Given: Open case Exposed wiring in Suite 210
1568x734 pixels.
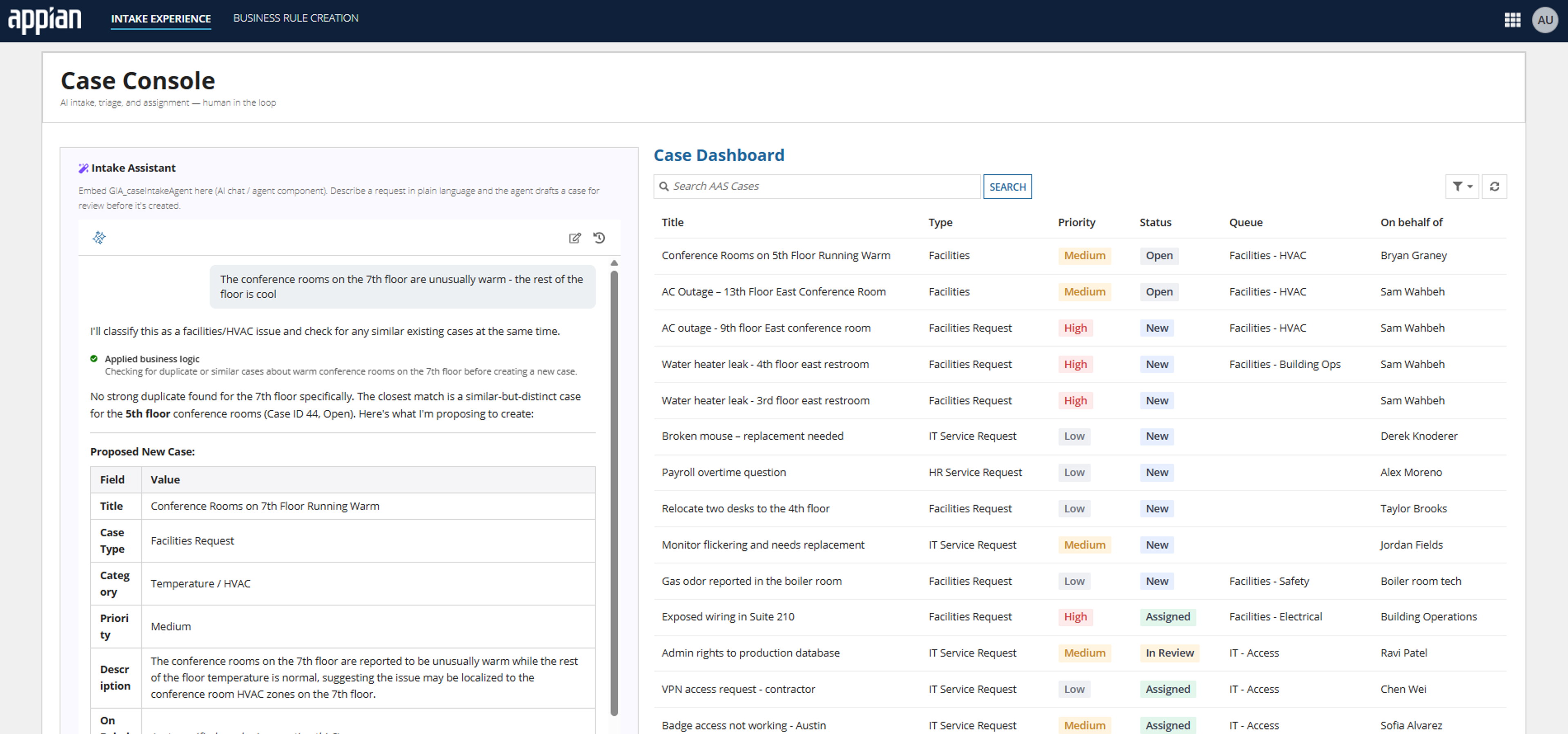Looking at the screenshot, I should (728, 616).
